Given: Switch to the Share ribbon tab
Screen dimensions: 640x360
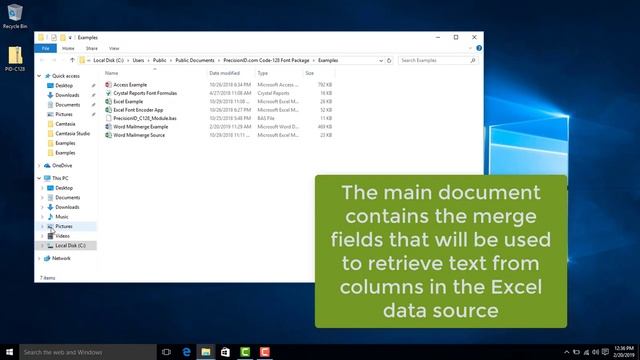Looking at the screenshot, I should point(91,48).
